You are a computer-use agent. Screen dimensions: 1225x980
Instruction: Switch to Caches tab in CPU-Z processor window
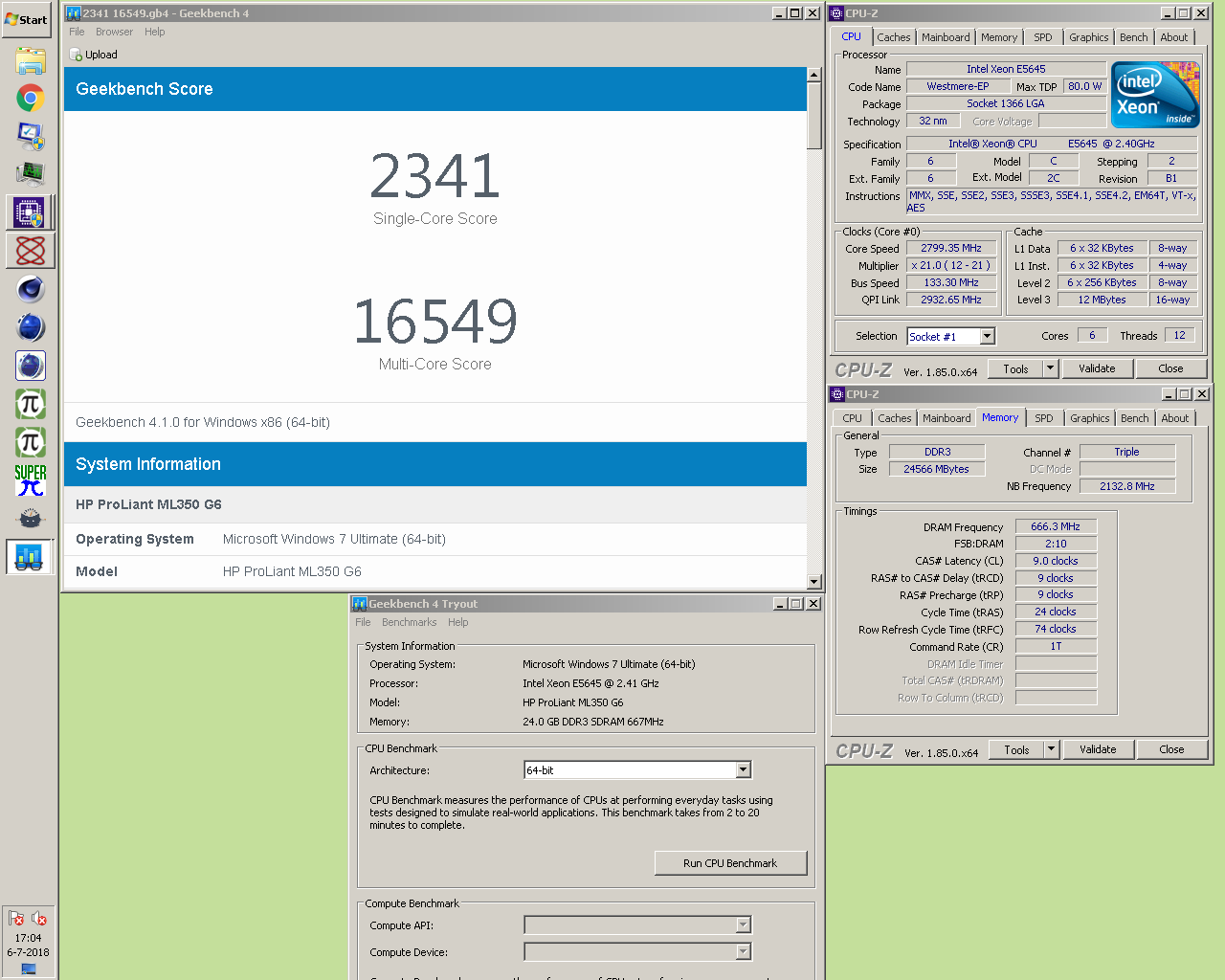[894, 37]
